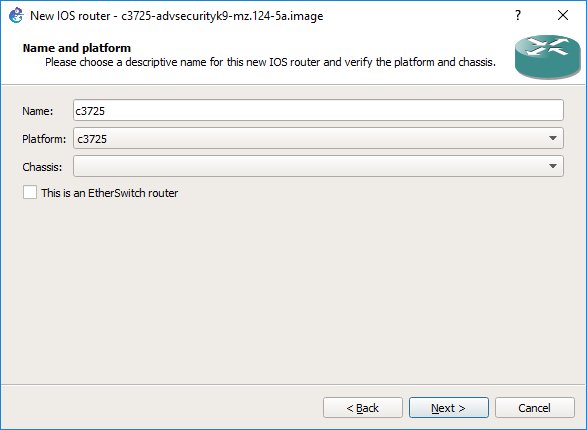Viewport: 587px width, 430px height.
Task: Click inside the empty Chassis combo box
Action: (318, 166)
